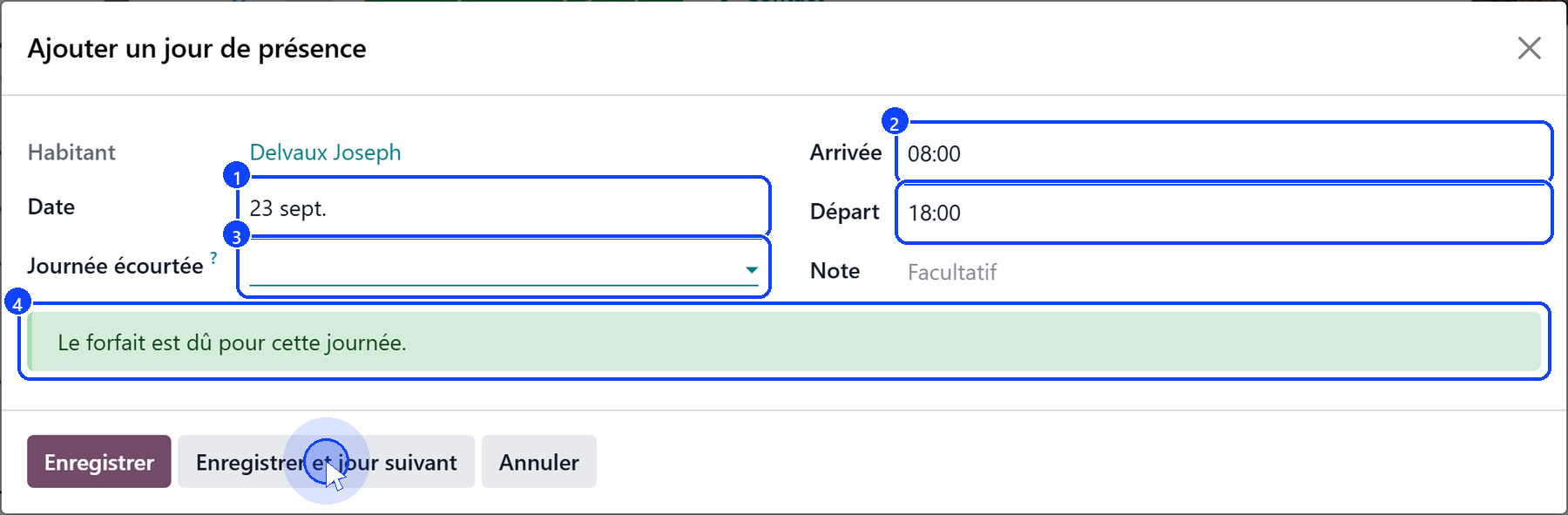Open the Journée écourtée dropdown arrow
This screenshot has width=1568, height=515.
click(751, 270)
